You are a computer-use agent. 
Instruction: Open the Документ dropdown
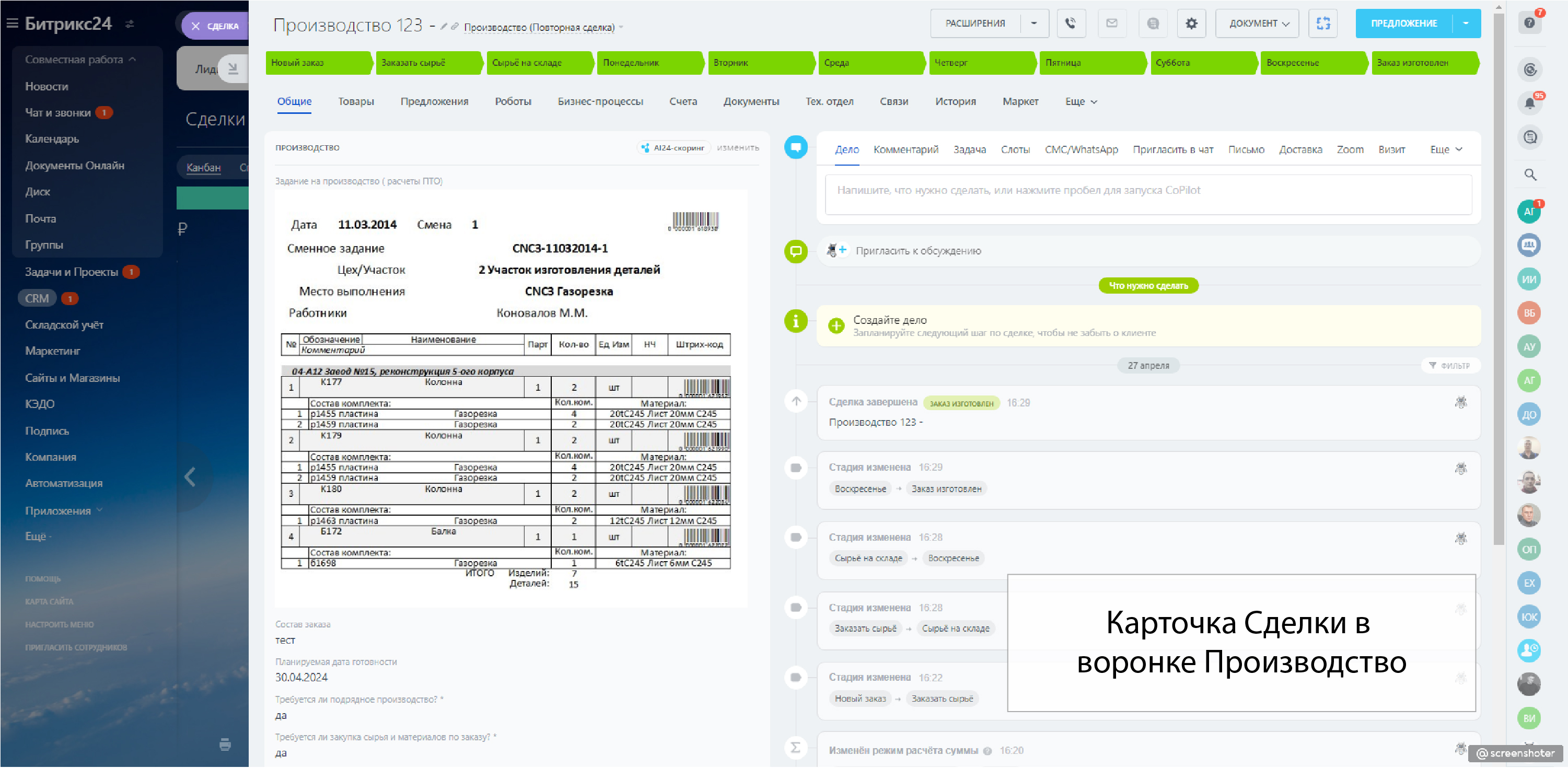(x=1258, y=23)
